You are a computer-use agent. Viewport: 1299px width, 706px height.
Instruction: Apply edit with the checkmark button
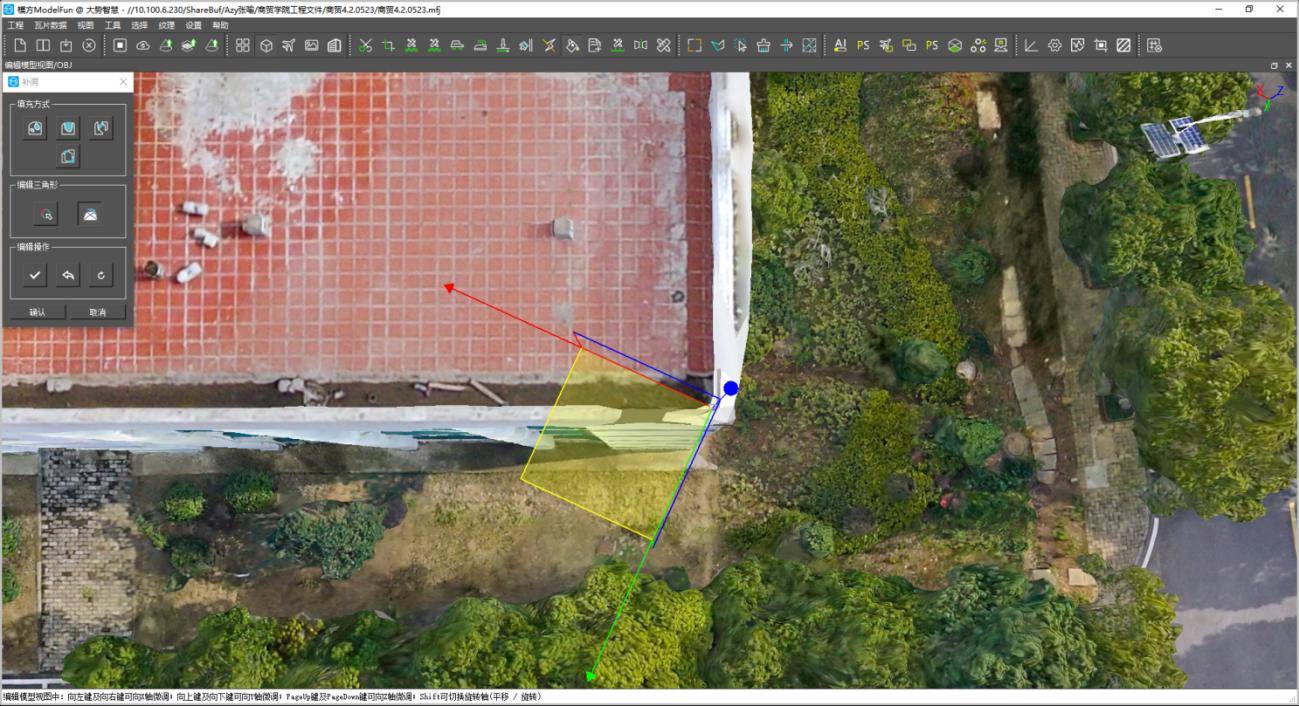[36, 275]
